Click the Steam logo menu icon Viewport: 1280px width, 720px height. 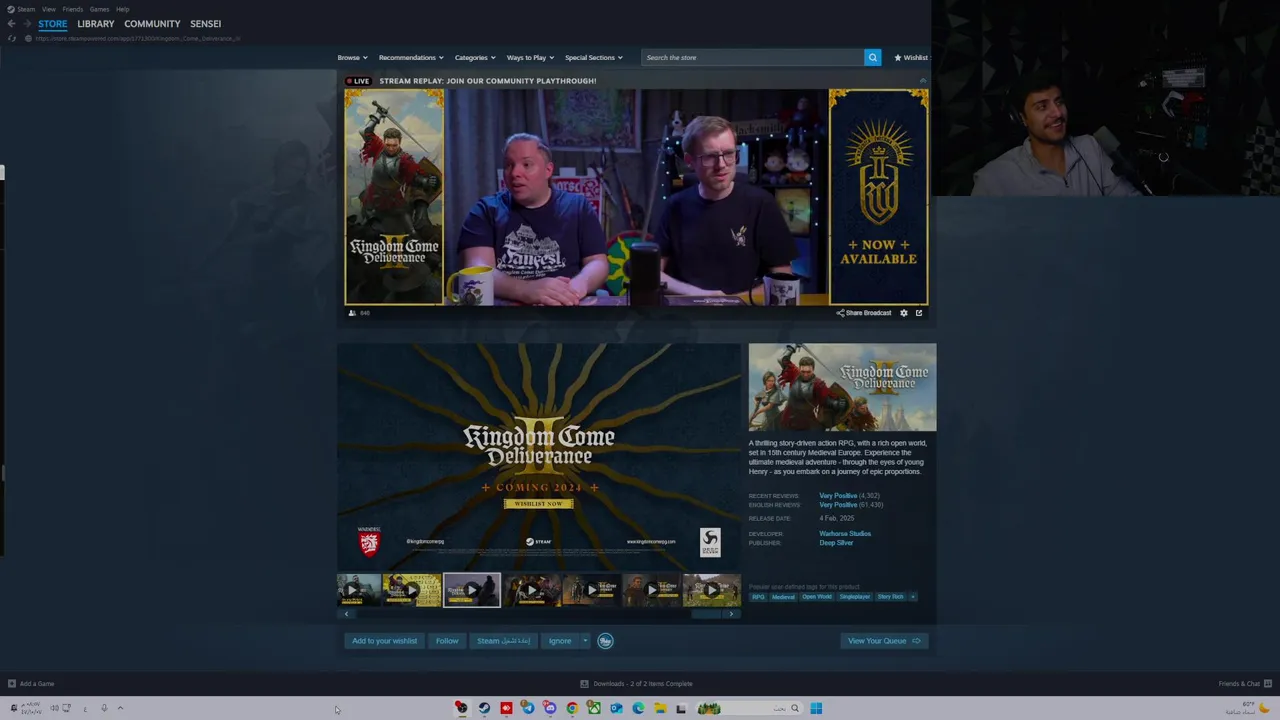[x=11, y=9]
